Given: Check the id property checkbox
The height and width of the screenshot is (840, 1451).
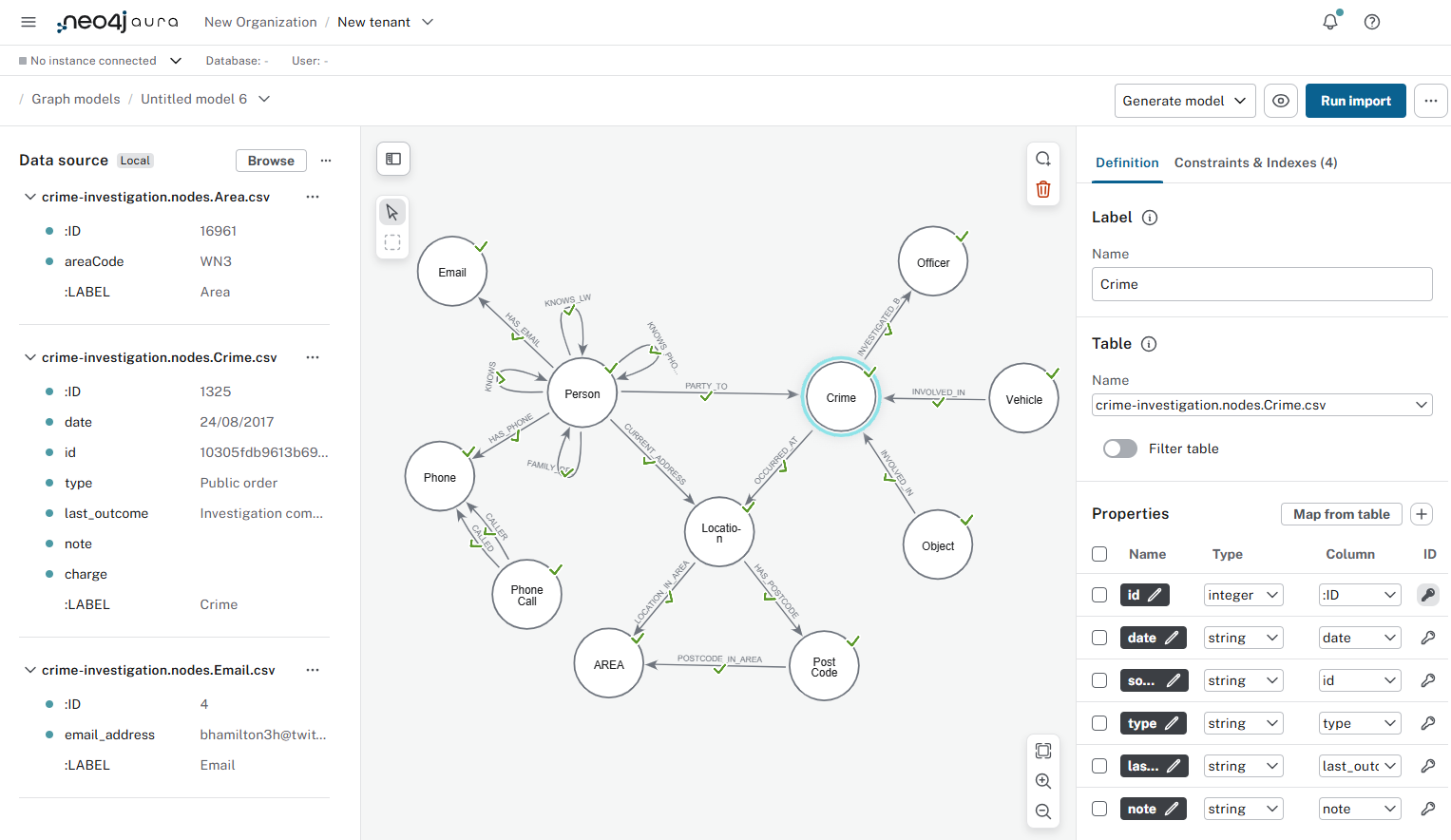Looking at the screenshot, I should (1099, 595).
